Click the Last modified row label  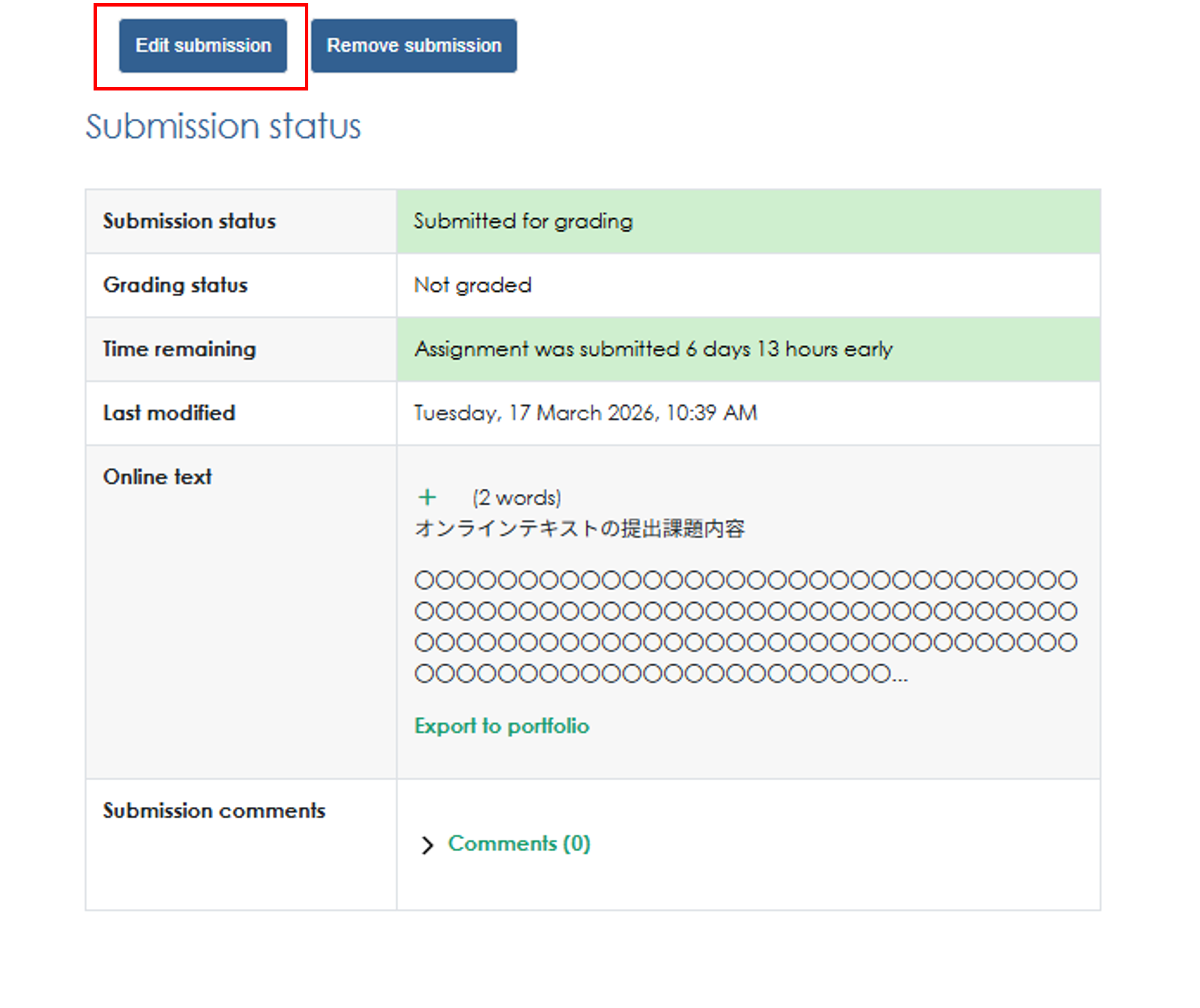(x=168, y=413)
